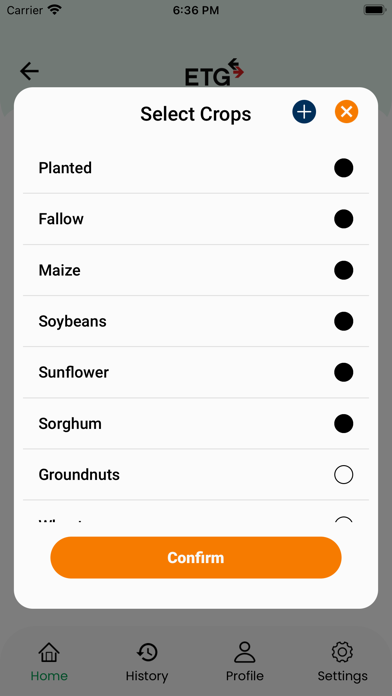Tap the ETG logo
Viewport: 392px width, 696px height.
tap(214, 72)
